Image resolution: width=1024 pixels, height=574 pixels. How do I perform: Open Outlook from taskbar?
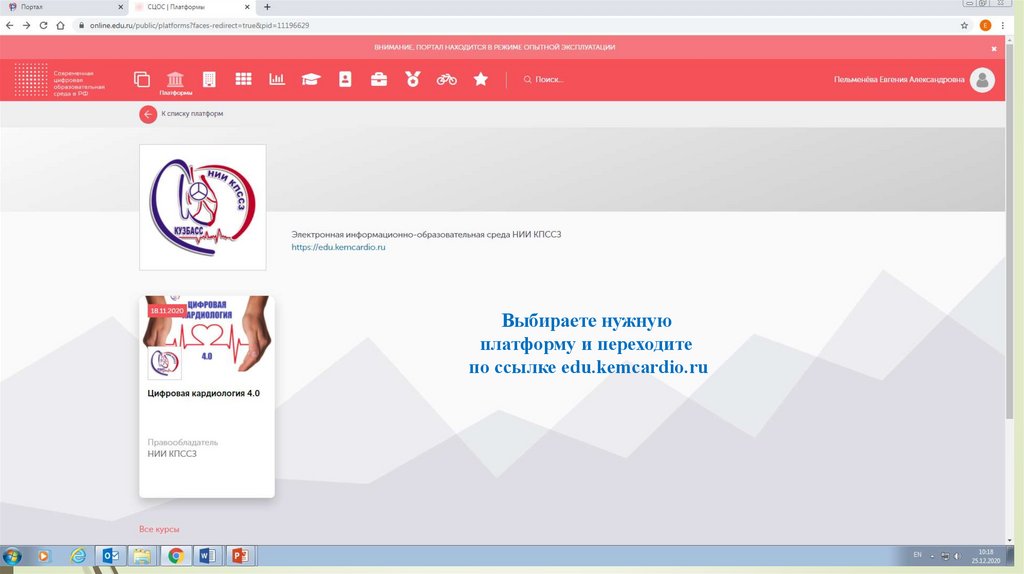111,556
